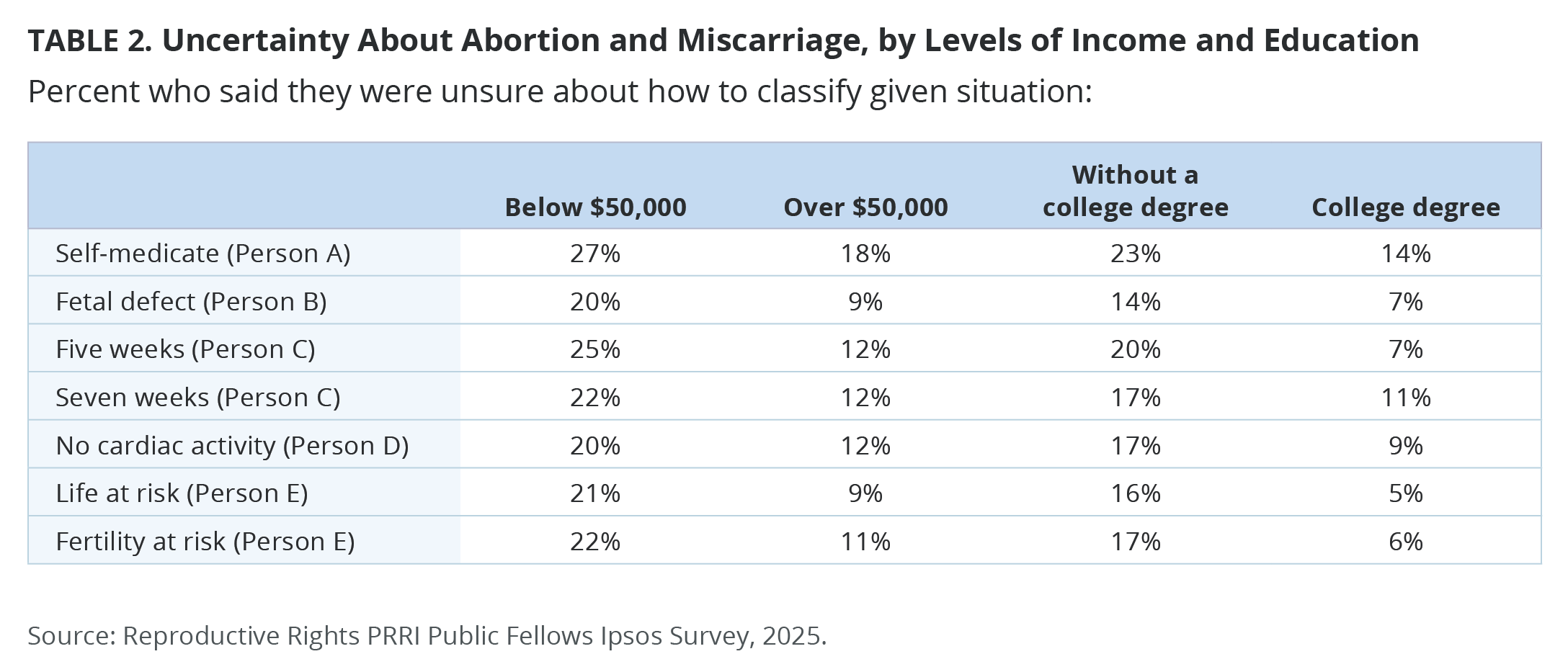Click the 16% cell in Life at risk row
Screen dimensions: 1568x672
[1136, 493]
